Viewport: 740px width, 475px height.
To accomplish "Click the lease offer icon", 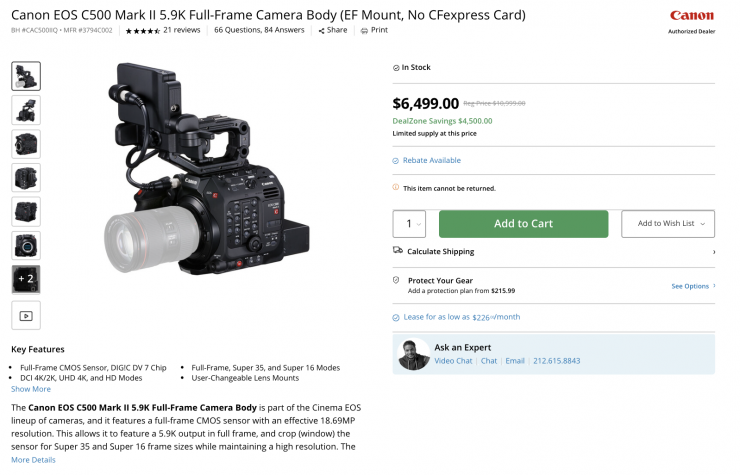I will (x=396, y=317).
